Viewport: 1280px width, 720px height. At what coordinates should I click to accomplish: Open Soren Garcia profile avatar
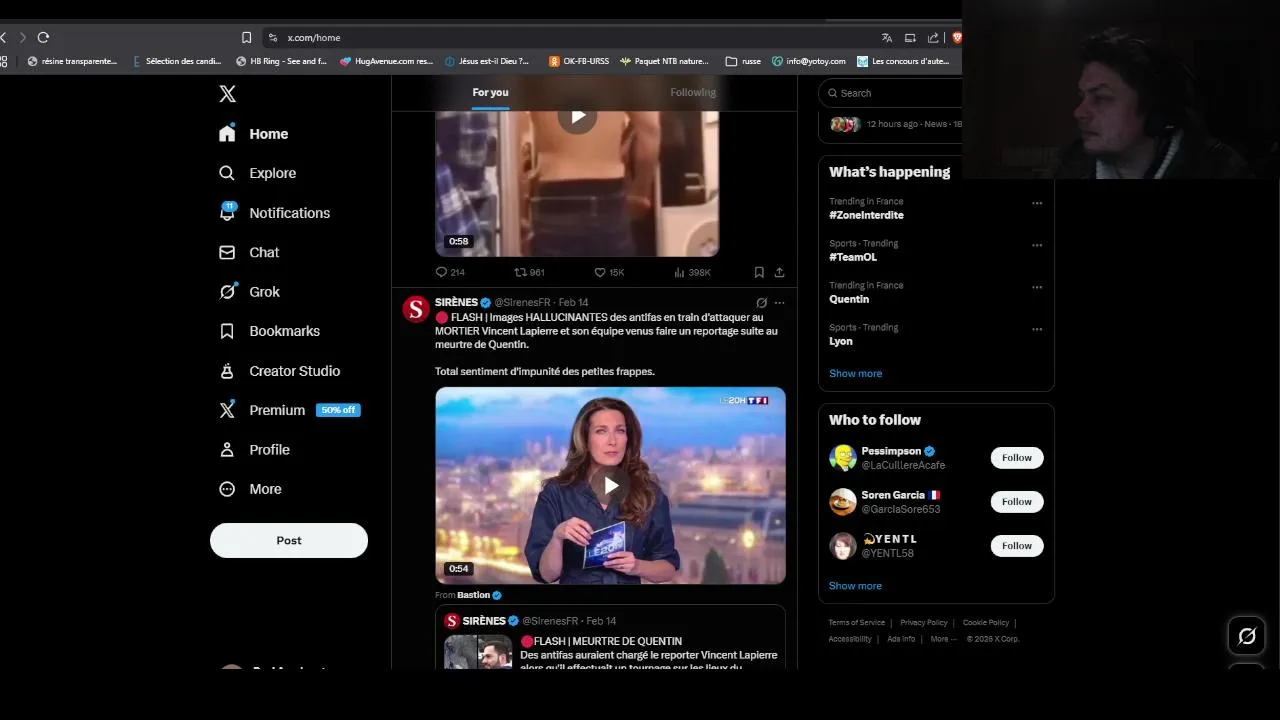pos(843,502)
